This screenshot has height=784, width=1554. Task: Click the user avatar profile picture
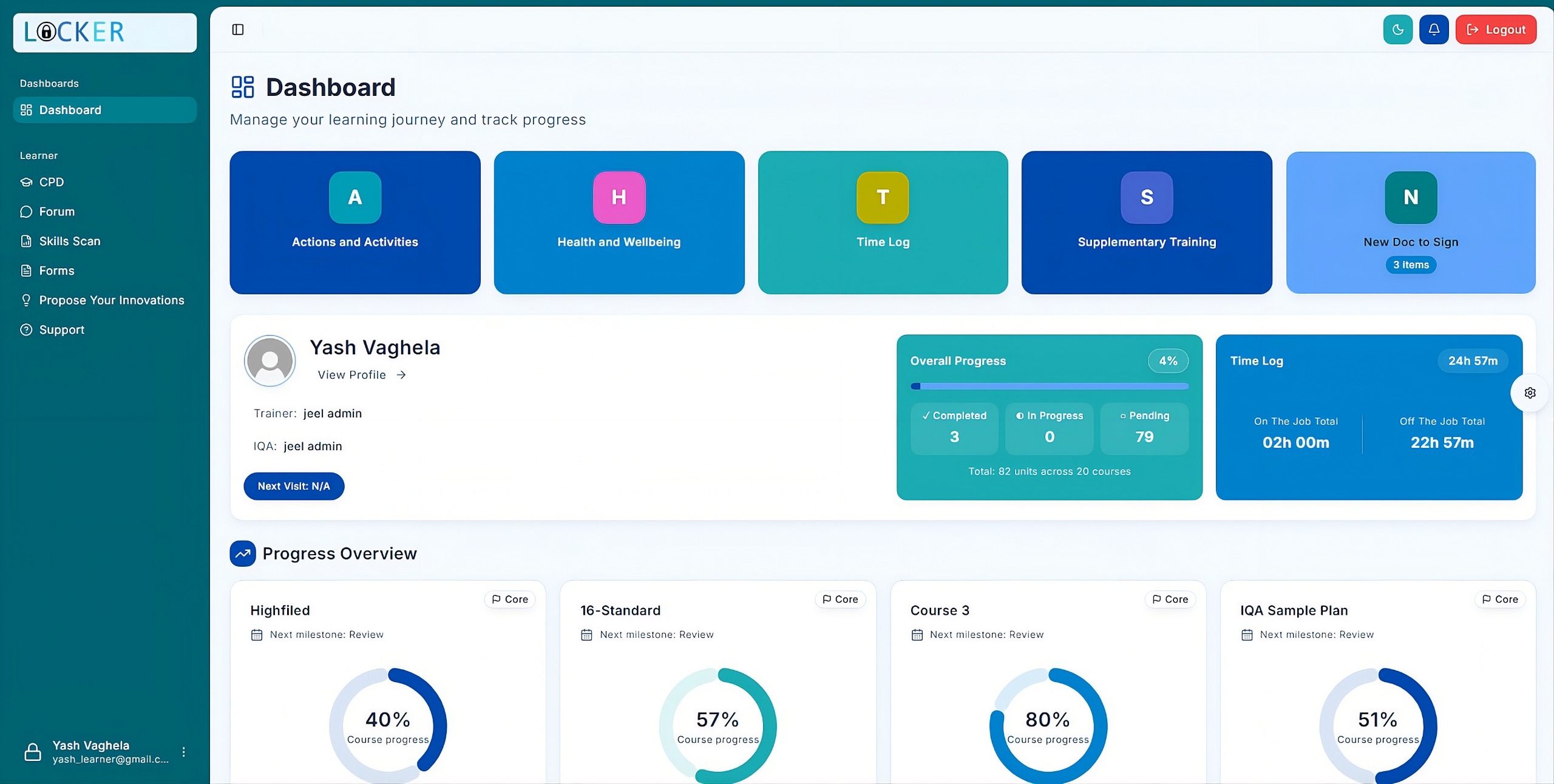pyautogui.click(x=270, y=360)
